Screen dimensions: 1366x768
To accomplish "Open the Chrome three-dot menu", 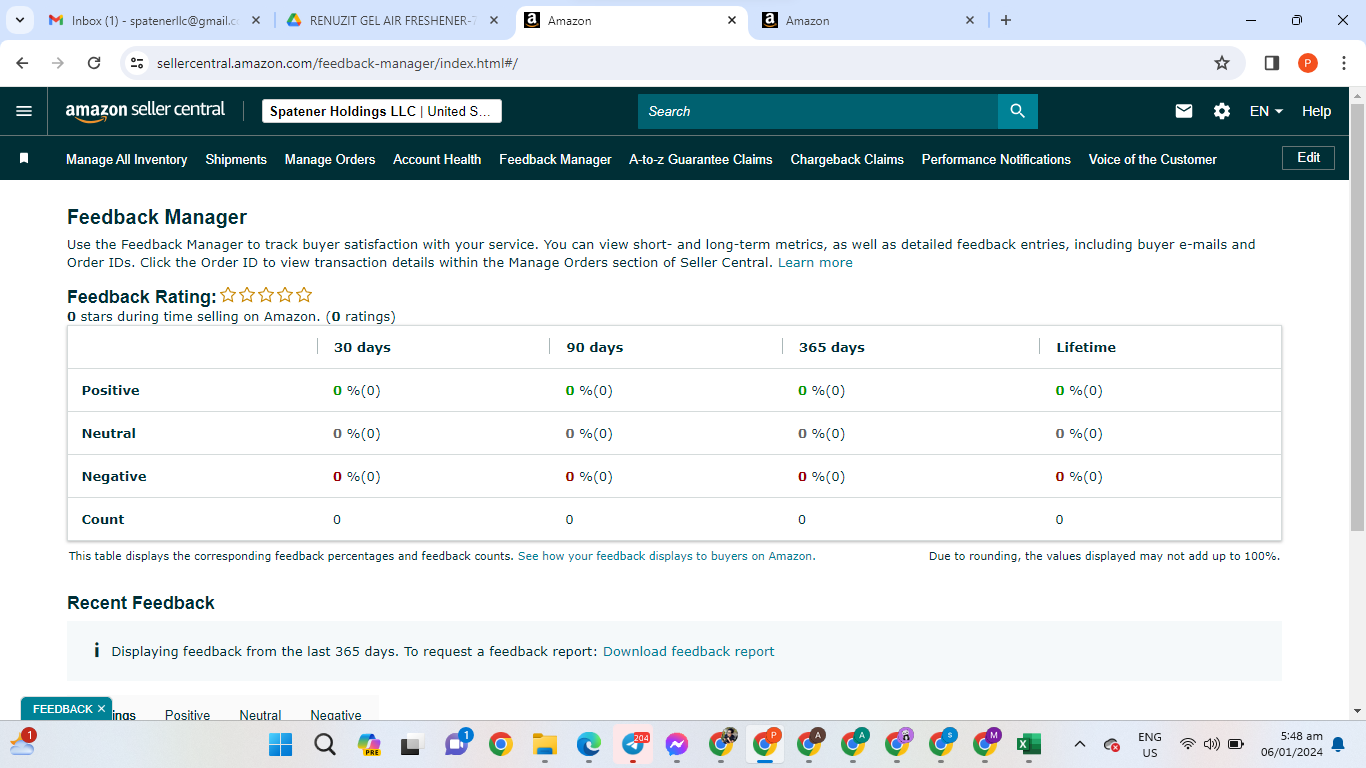I will 1343,63.
